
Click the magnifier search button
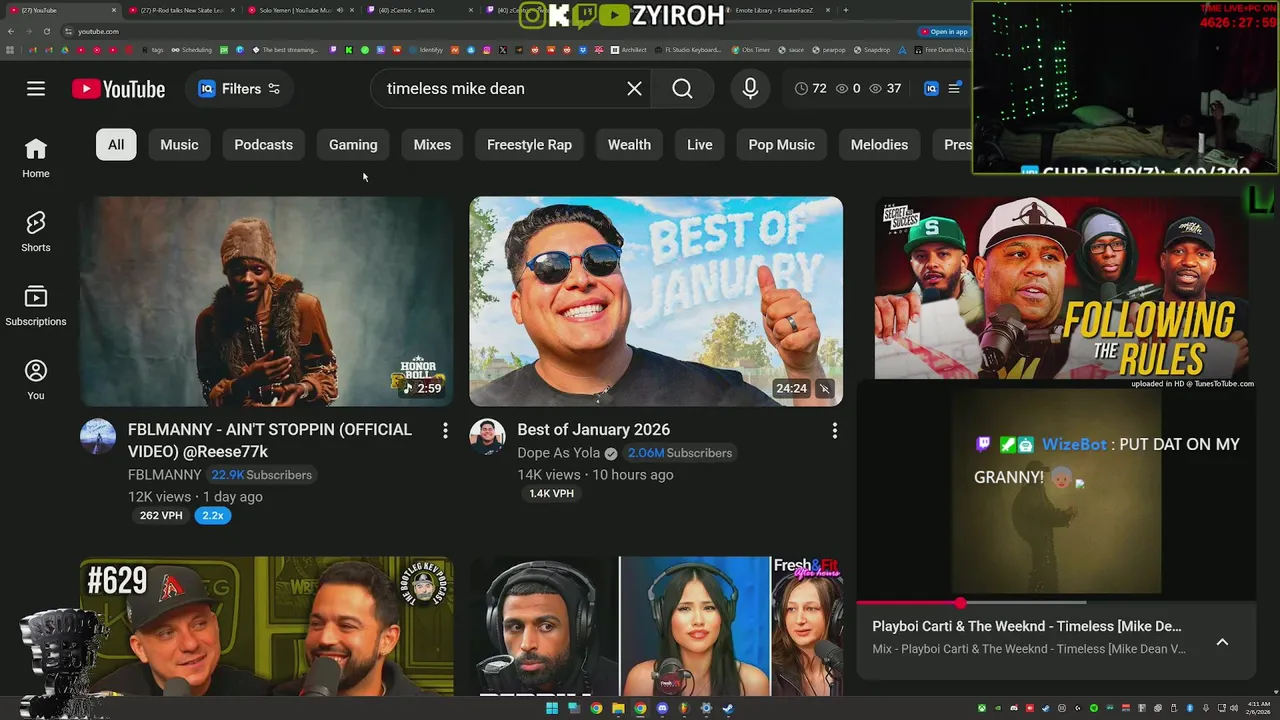click(x=682, y=89)
